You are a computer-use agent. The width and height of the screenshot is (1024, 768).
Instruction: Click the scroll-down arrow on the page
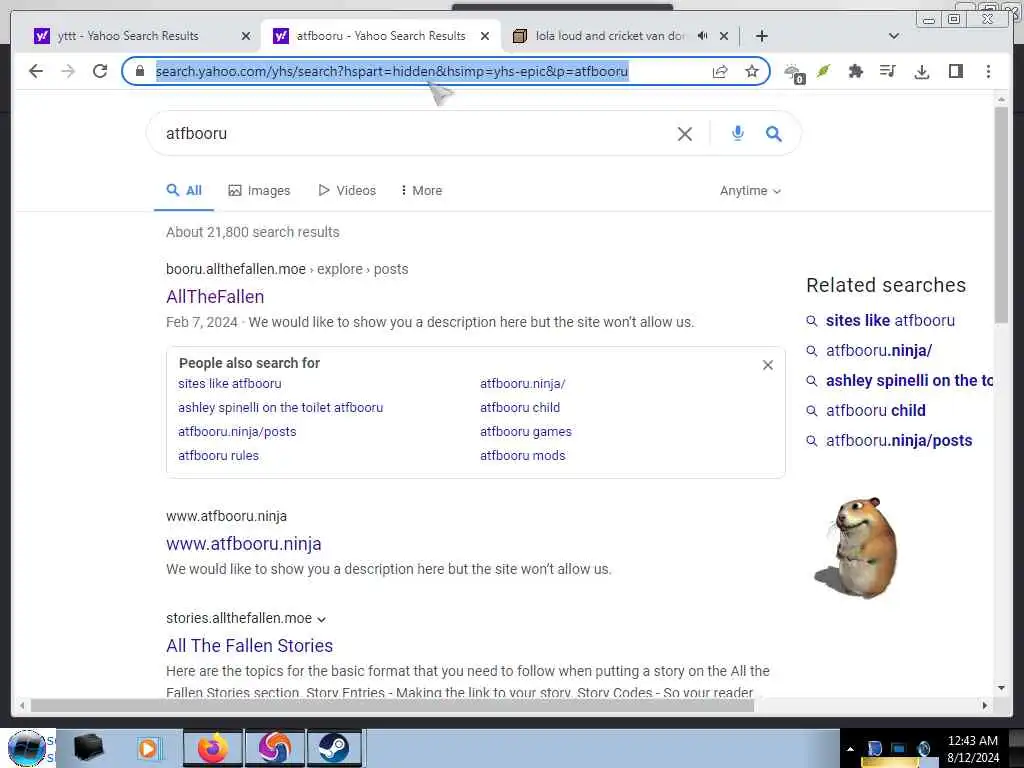[x=1001, y=688]
